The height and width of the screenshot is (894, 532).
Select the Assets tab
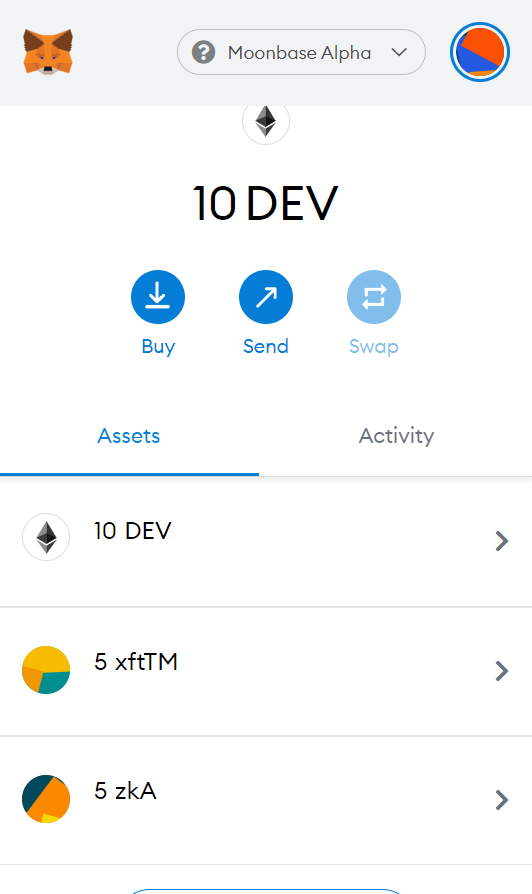tap(129, 436)
